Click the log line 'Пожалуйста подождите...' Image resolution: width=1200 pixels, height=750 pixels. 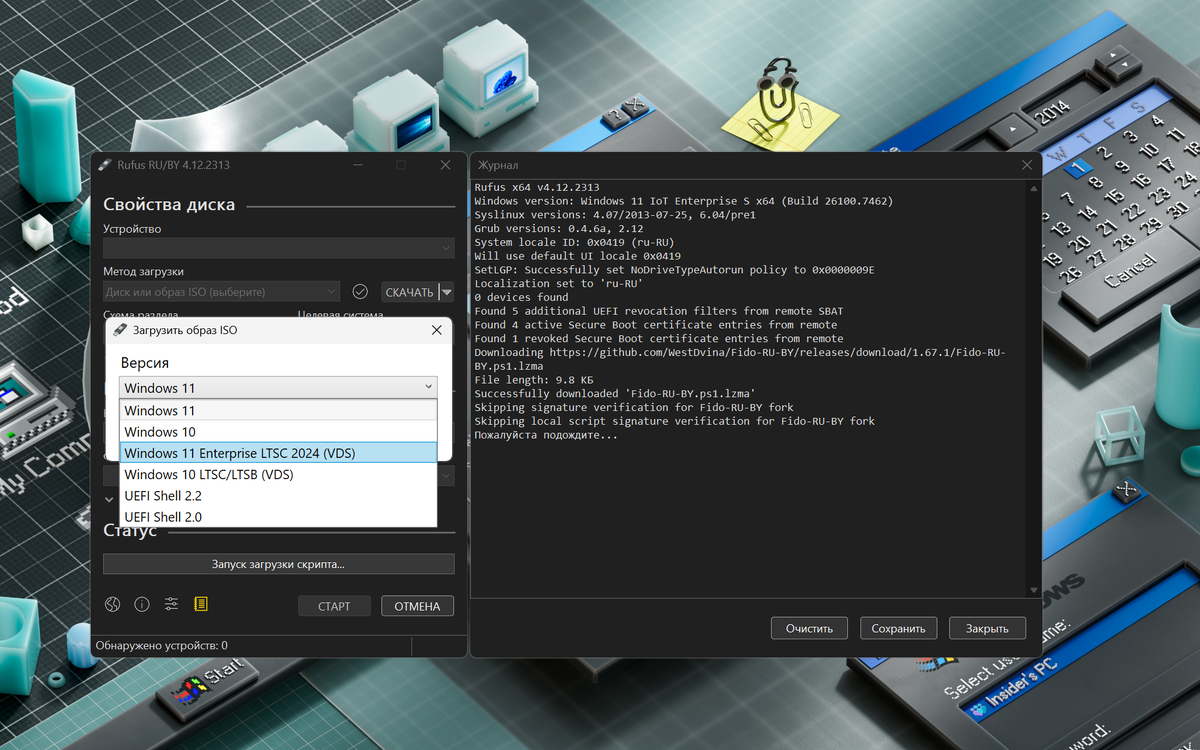[546, 435]
